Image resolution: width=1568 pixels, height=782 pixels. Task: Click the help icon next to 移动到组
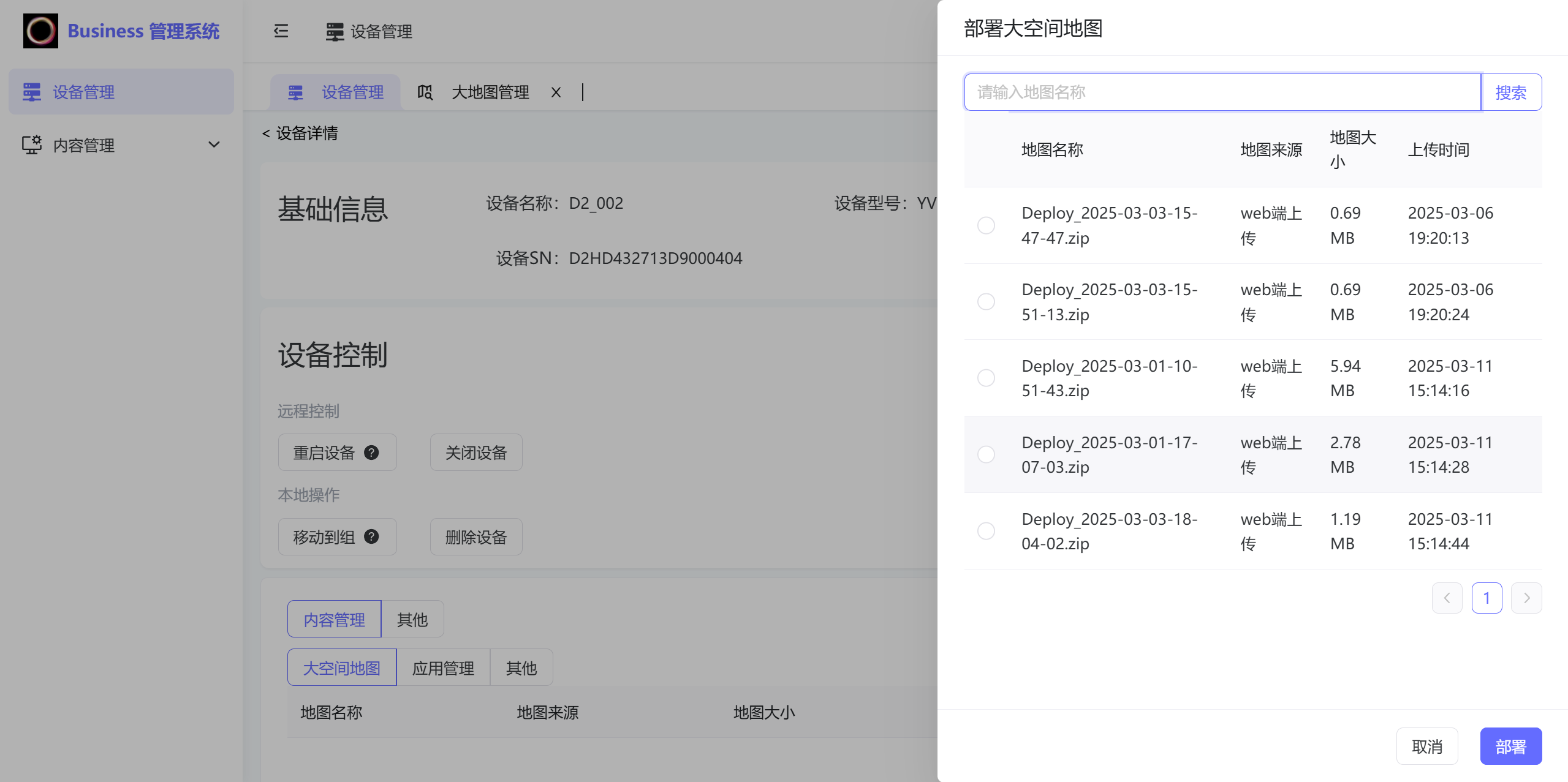click(x=371, y=537)
